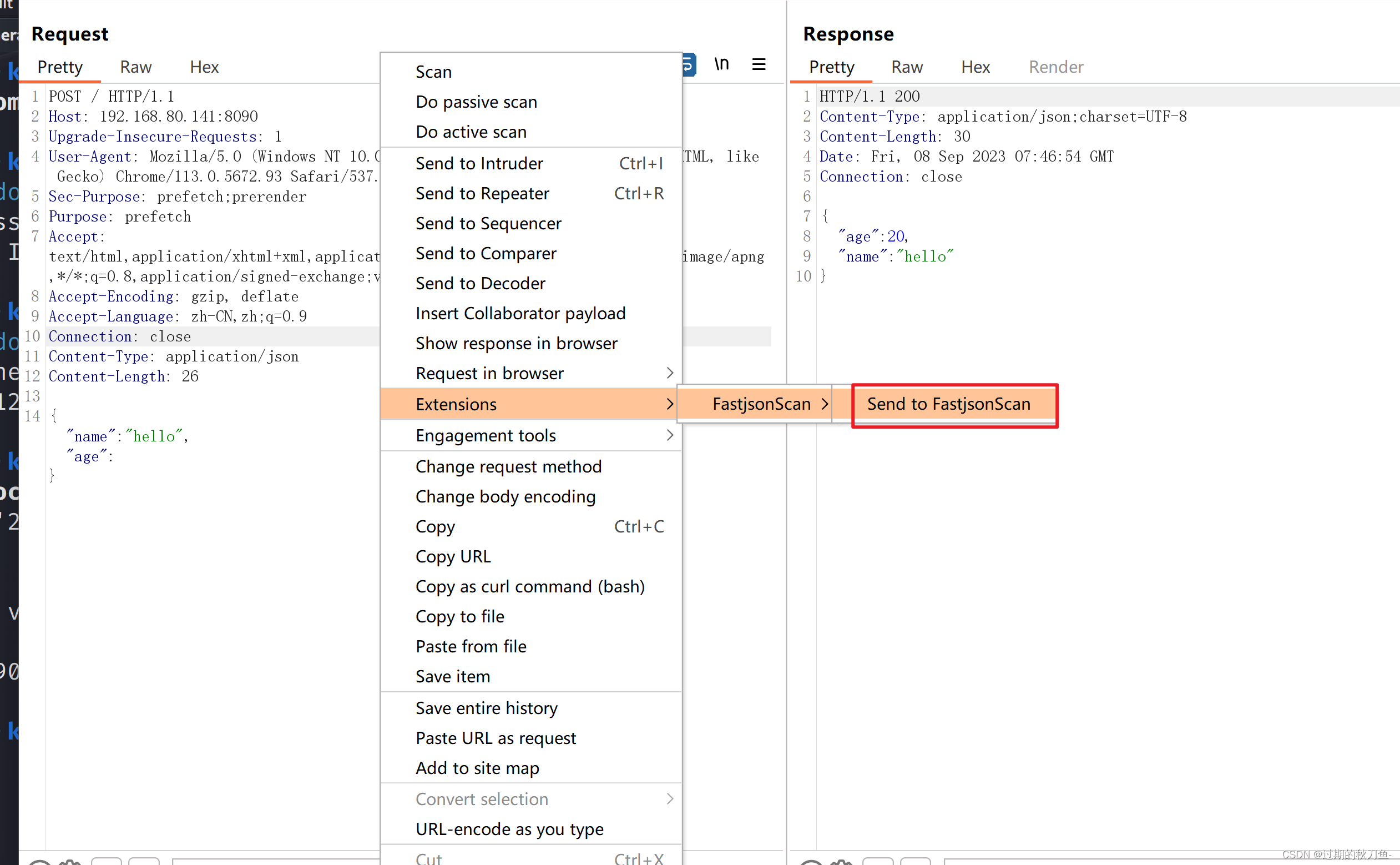Click the 'Content-Length: 26' line
1400x865 pixels.
coord(124,376)
